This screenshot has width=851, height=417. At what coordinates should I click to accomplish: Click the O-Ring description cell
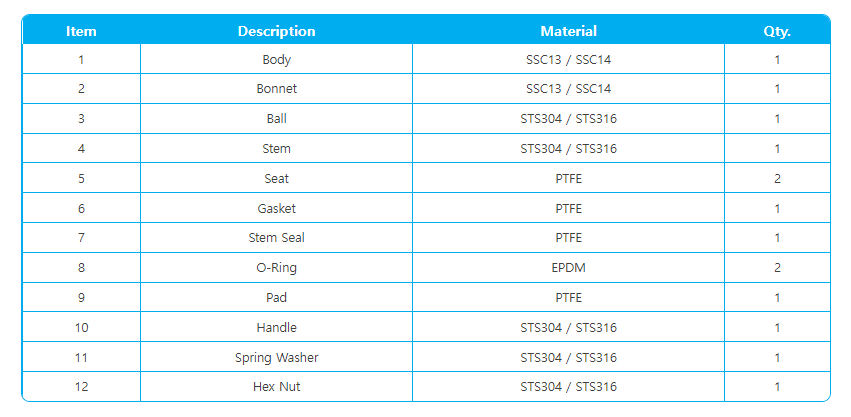(x=276, y=268)
